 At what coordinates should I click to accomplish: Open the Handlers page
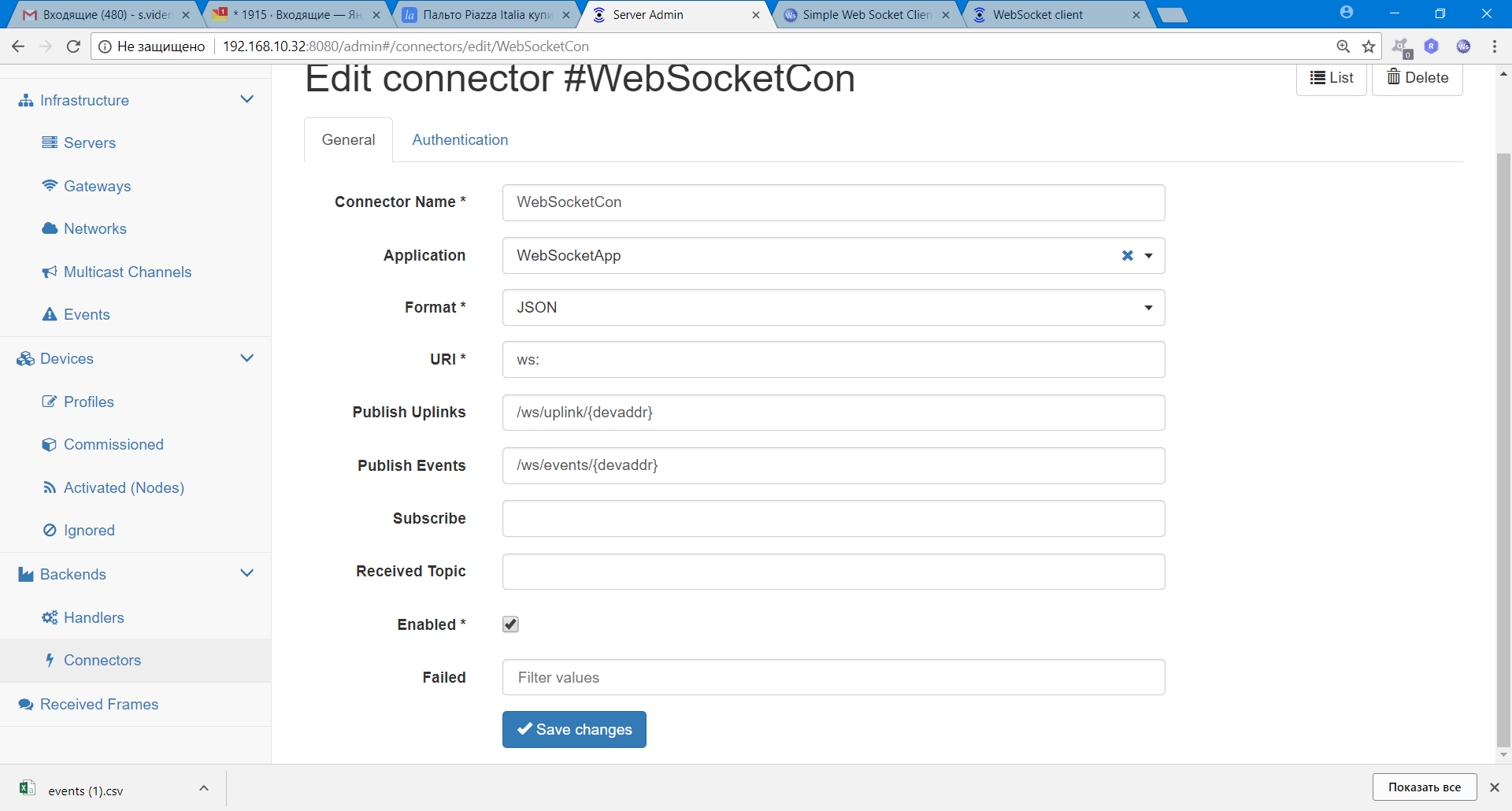[x=94, y=617]
